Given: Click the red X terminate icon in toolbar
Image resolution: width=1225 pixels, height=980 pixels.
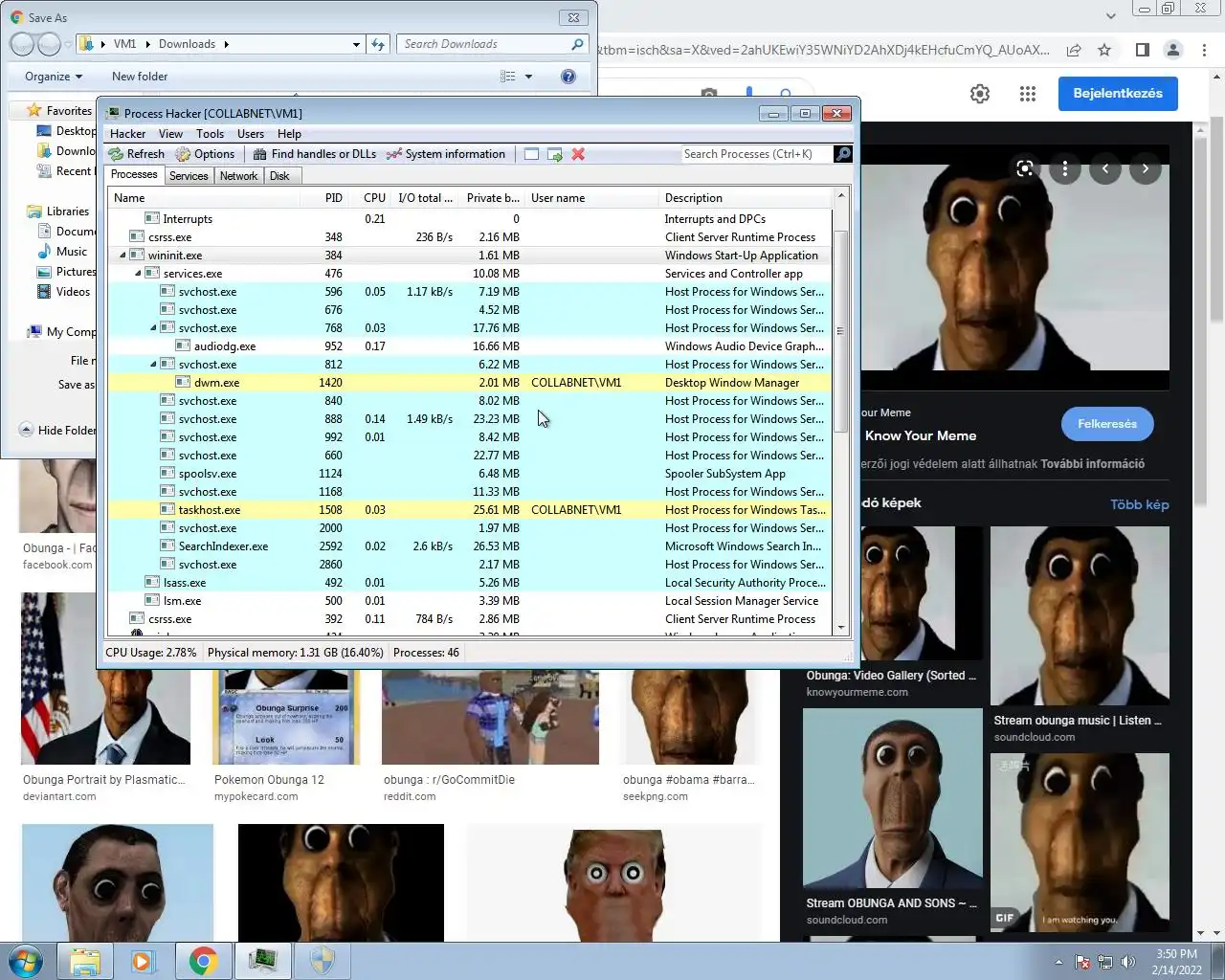Looking at the screenshot, I should click(x=578, y=154).
